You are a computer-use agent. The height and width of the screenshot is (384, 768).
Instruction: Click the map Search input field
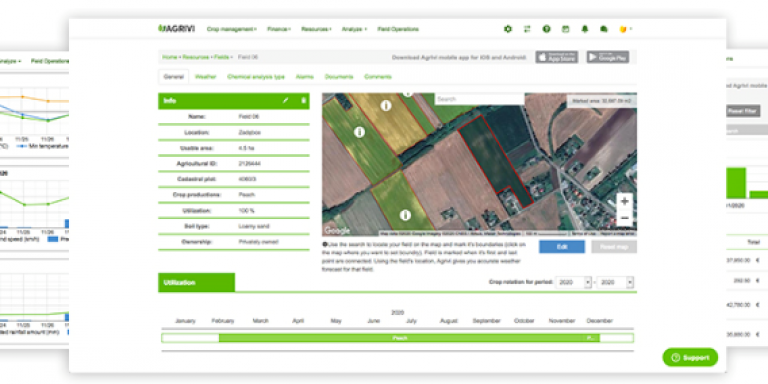[479, 99]
